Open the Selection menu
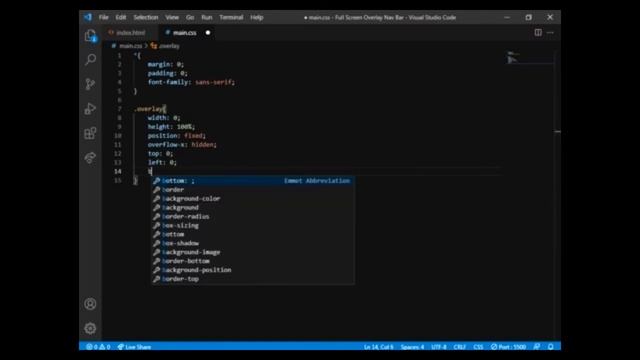Screen dimensions: 640x360 click(x=146, y=18)
